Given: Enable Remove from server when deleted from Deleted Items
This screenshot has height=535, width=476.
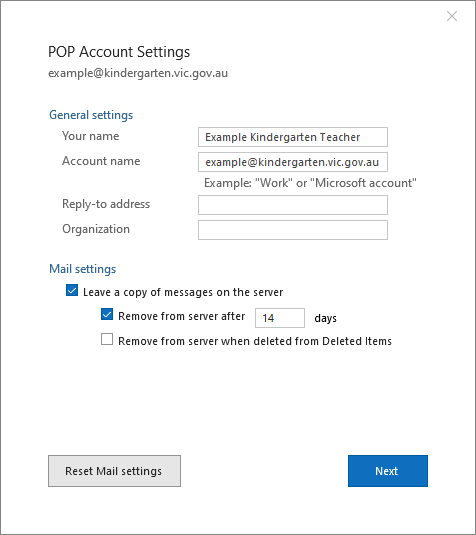Looking at the screenshot, I should (107, 339).
